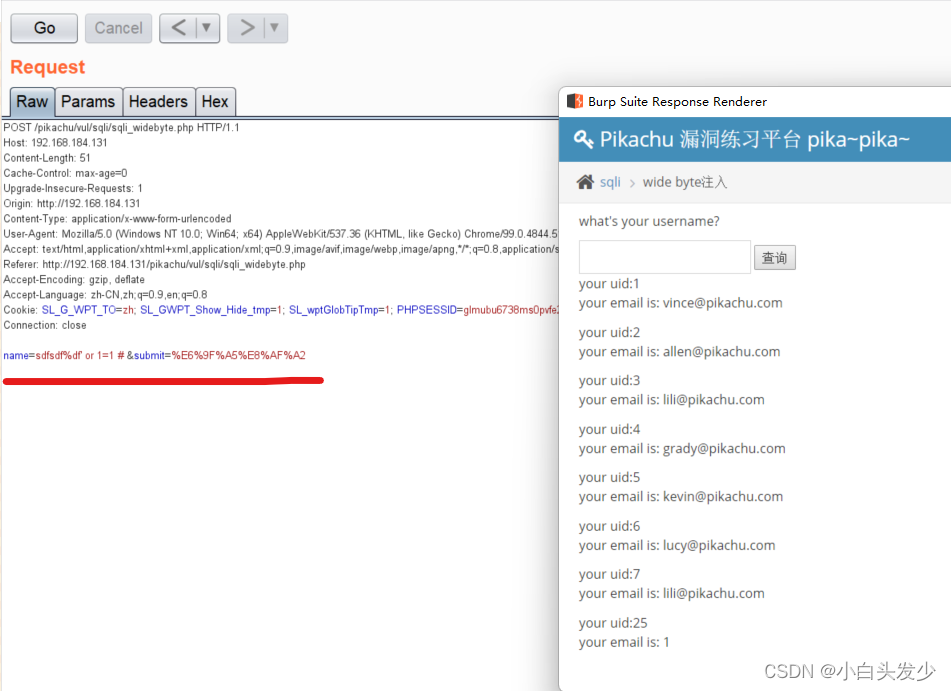Screen dimensions: 951x691
Task: Click the Cache-Control: max-age=0 line
Action: click(66, 173)
